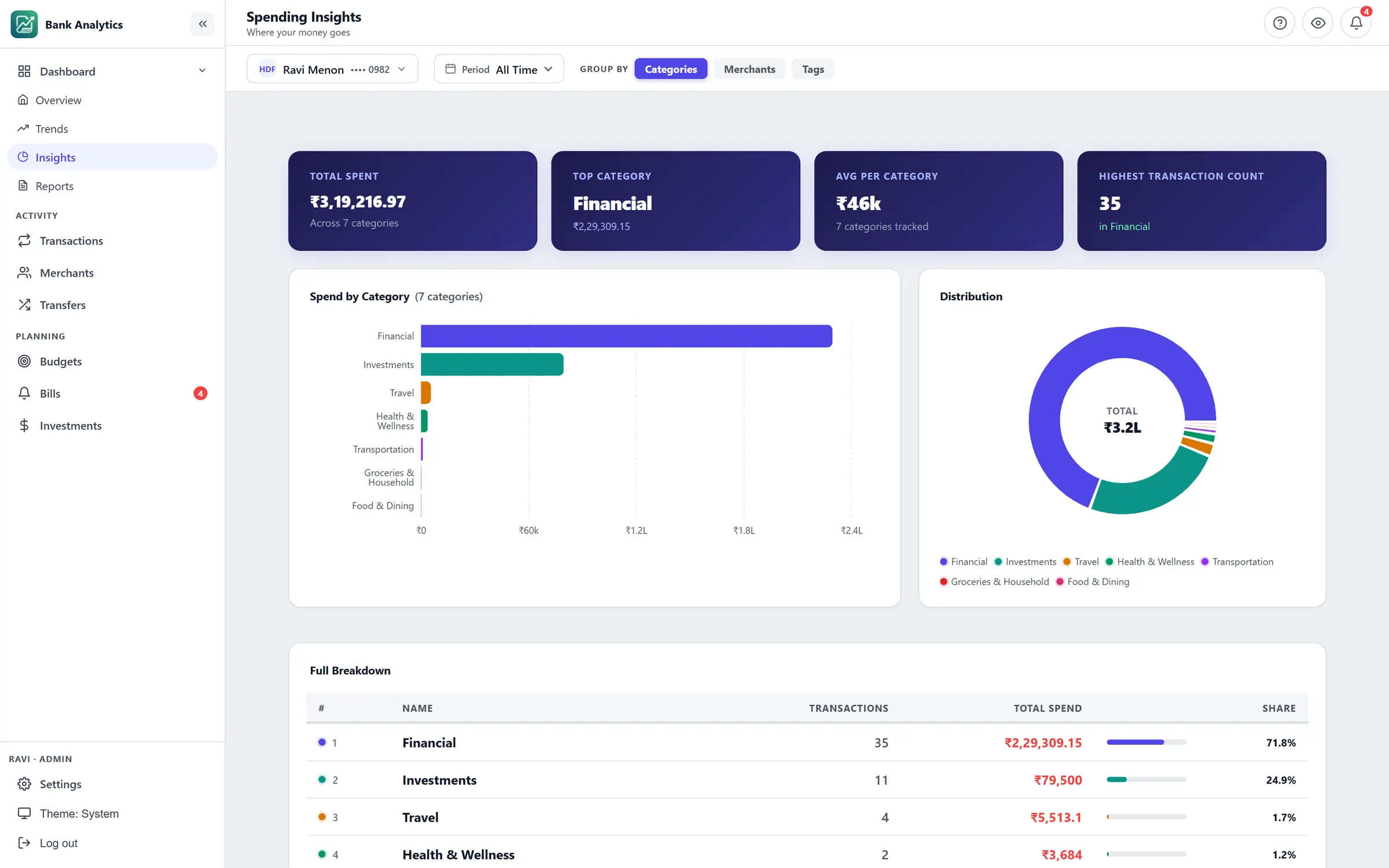
Task: Click the Trends line-chart icon
Action: [23, 128]
